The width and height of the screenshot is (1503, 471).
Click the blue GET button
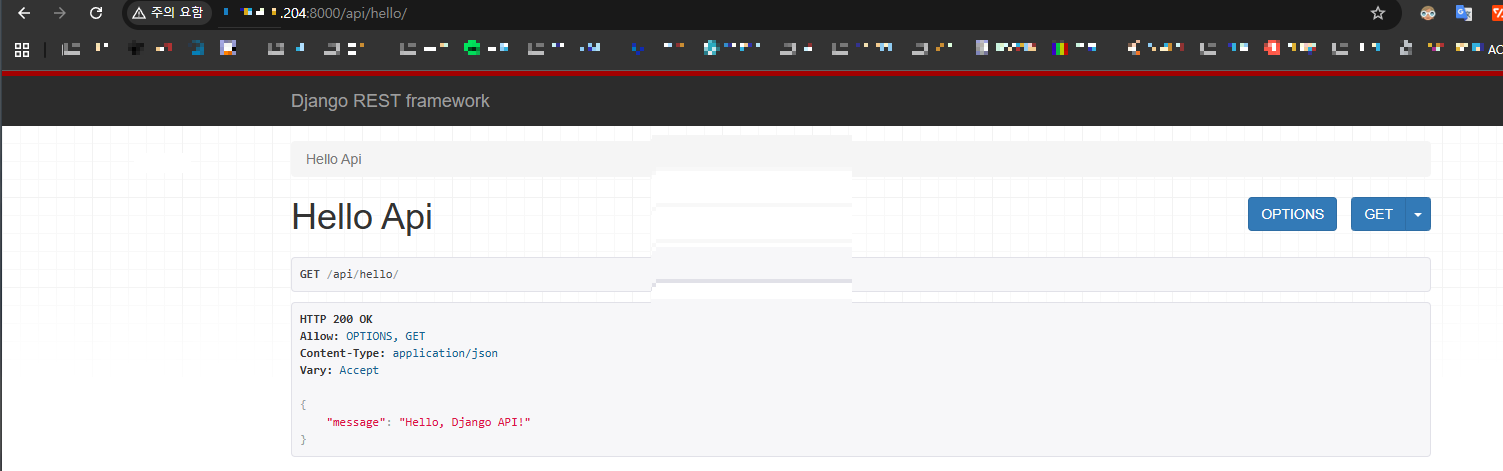tap(1378, 214)
